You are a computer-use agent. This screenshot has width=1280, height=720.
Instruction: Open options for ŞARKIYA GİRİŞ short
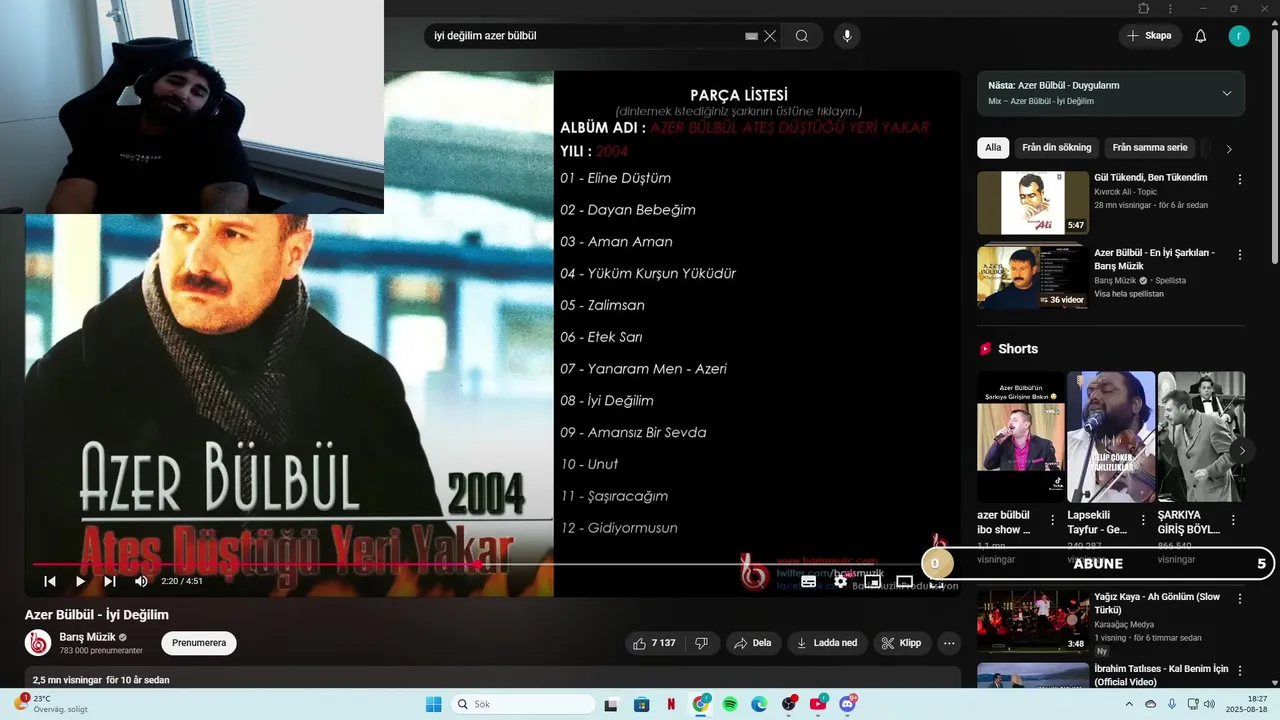tap(1233, 520)
